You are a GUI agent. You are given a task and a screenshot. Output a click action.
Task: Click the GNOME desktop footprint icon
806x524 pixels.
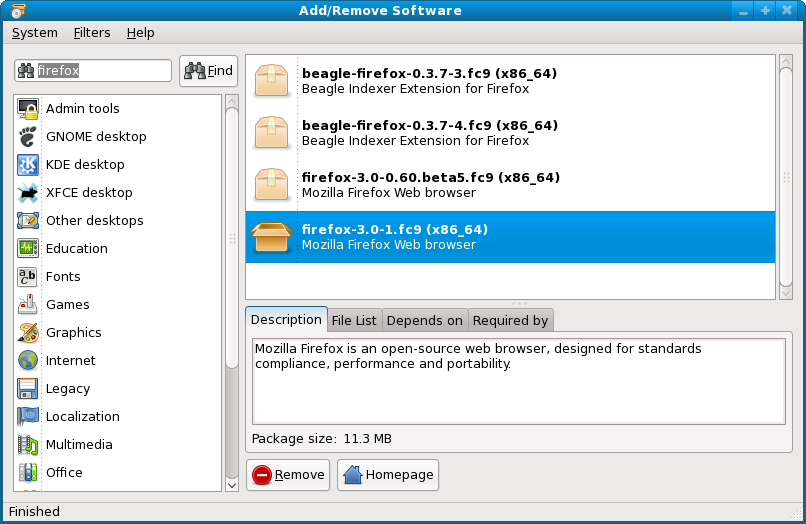click(28, 137)
